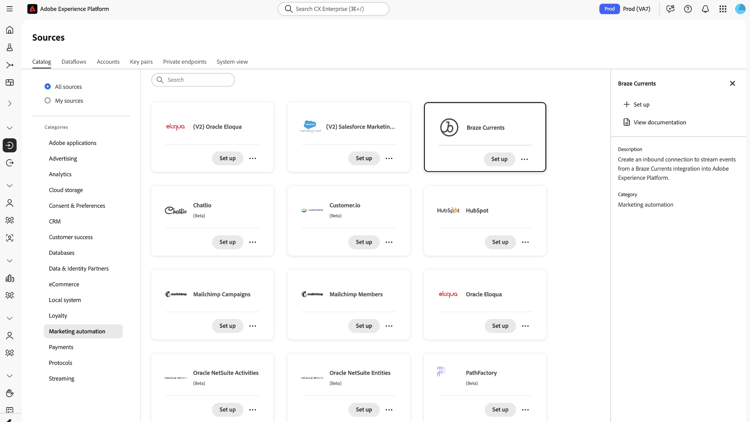Screen dimensions: 750x422
Task: Open more options on Oracle NetSuite Entities card
Action: click(x=389, y=410)
